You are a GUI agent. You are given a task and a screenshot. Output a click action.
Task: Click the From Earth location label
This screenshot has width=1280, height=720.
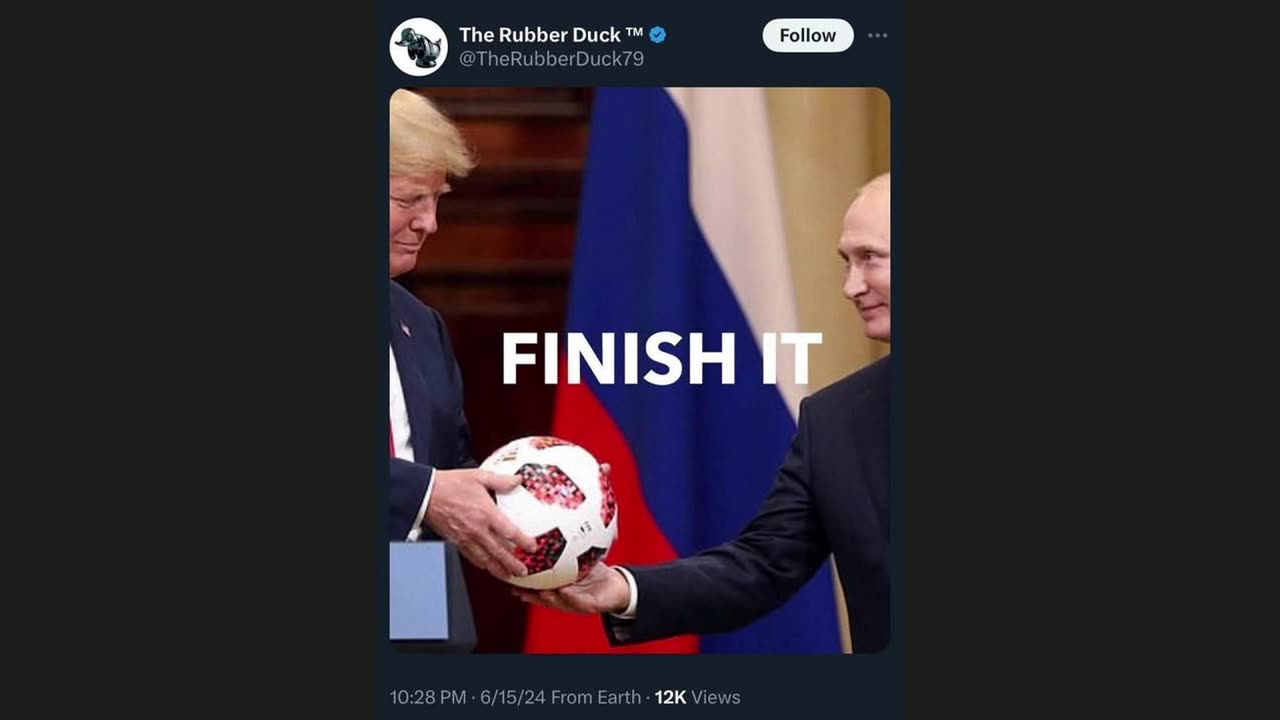596,697
